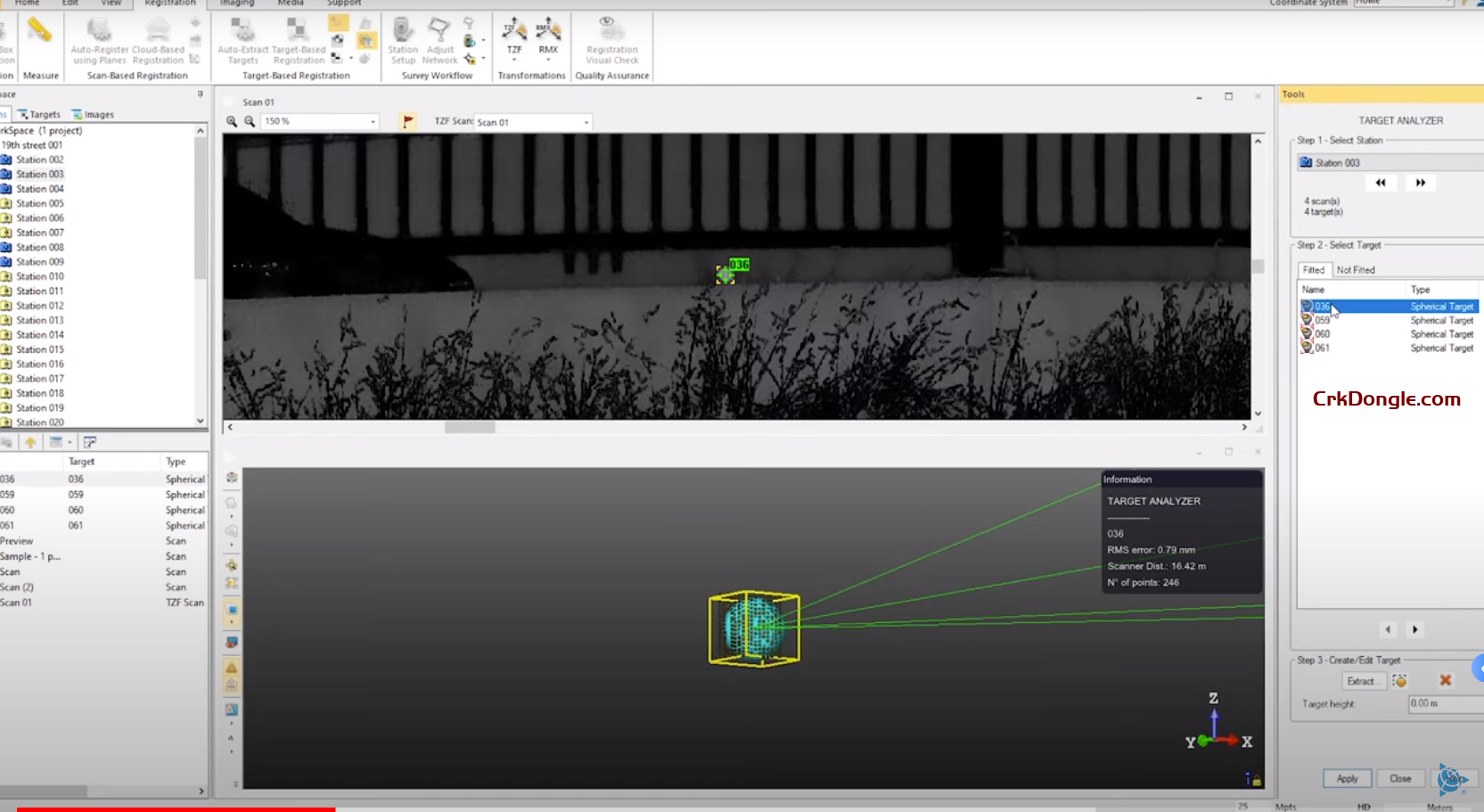Viewport: 1484px width, 812px height.
Task: Toggle the lock icon in 3D view corner
Action: 1255,779
